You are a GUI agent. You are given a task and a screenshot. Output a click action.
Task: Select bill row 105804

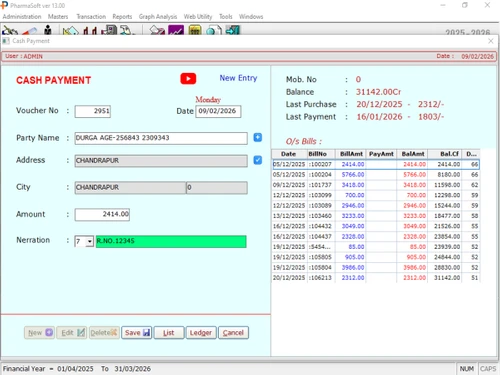click(376, 268)
